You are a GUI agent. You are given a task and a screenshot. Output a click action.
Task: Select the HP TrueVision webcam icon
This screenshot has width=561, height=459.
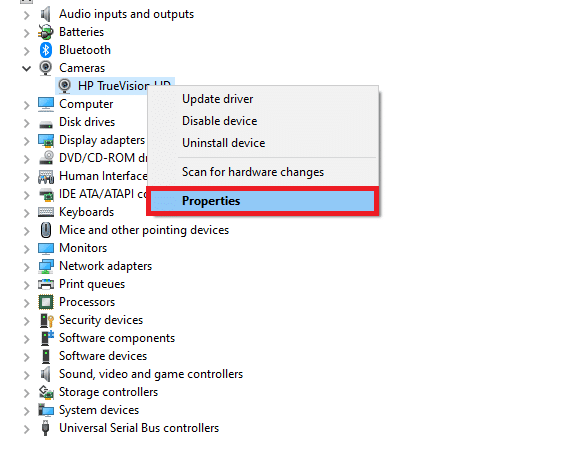click(65, 86)
